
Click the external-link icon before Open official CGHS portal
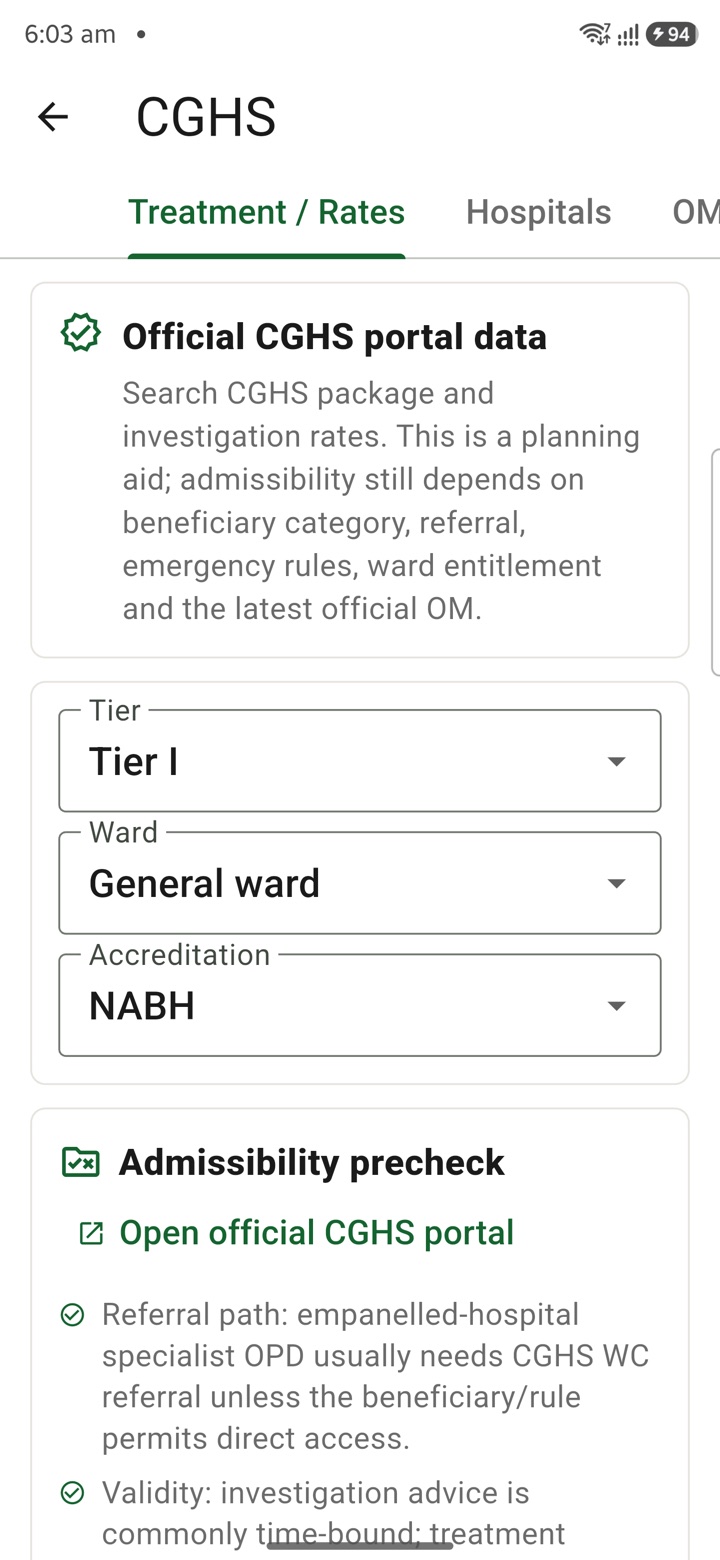coord(91,1233)
